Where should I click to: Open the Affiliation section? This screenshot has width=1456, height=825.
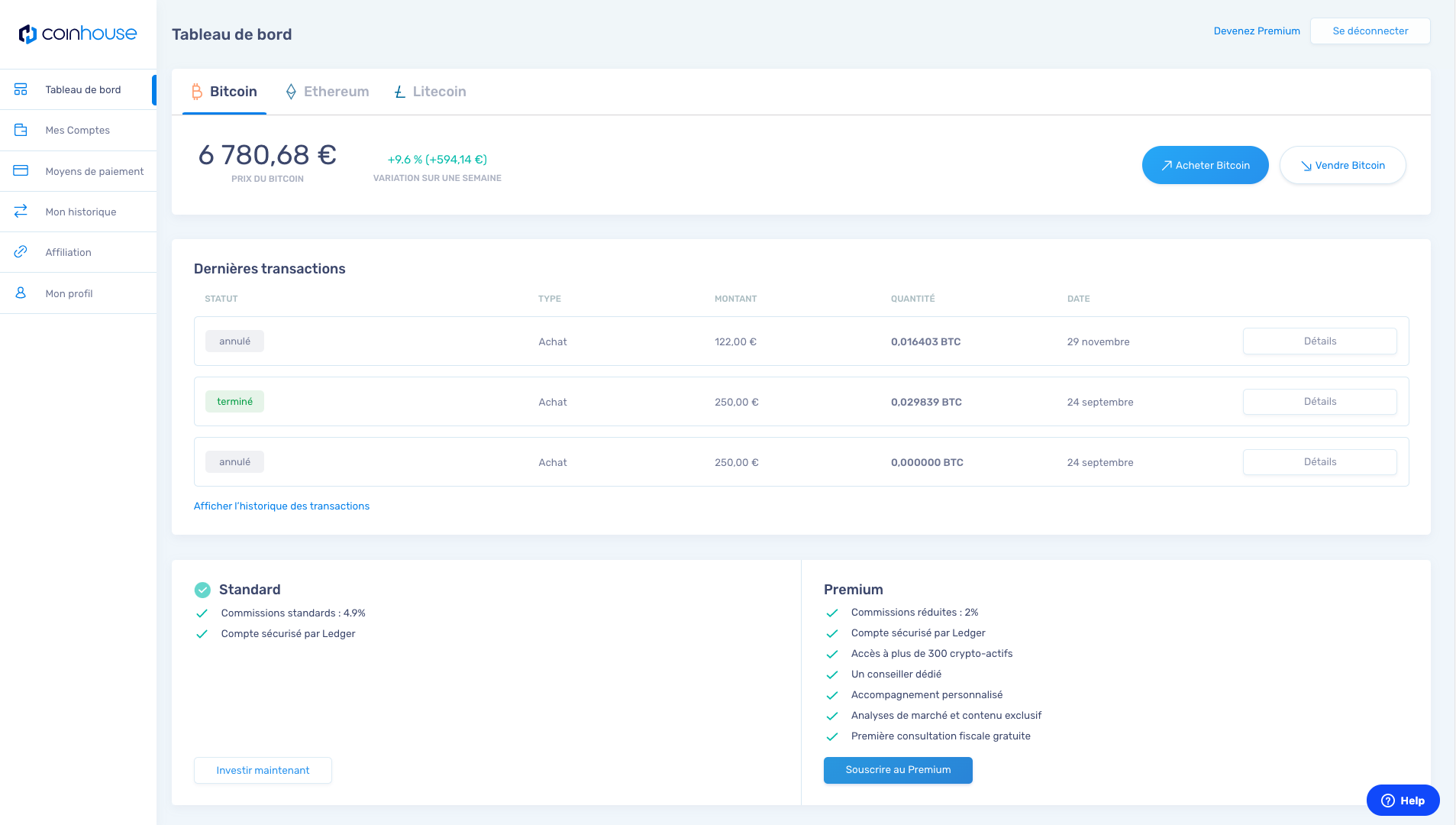coord(78,252)
